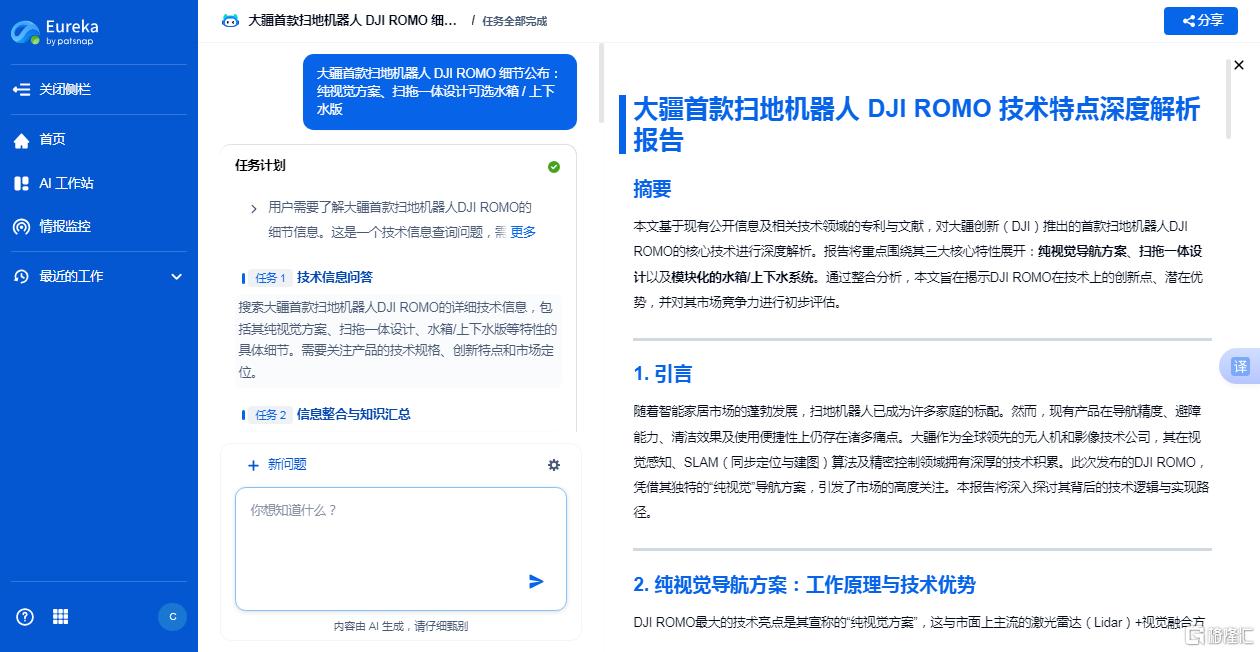The width and height of the screenshot is (1260, 652).
Task: Focus the 你想知道什么 input box
Action: point(401,548)
